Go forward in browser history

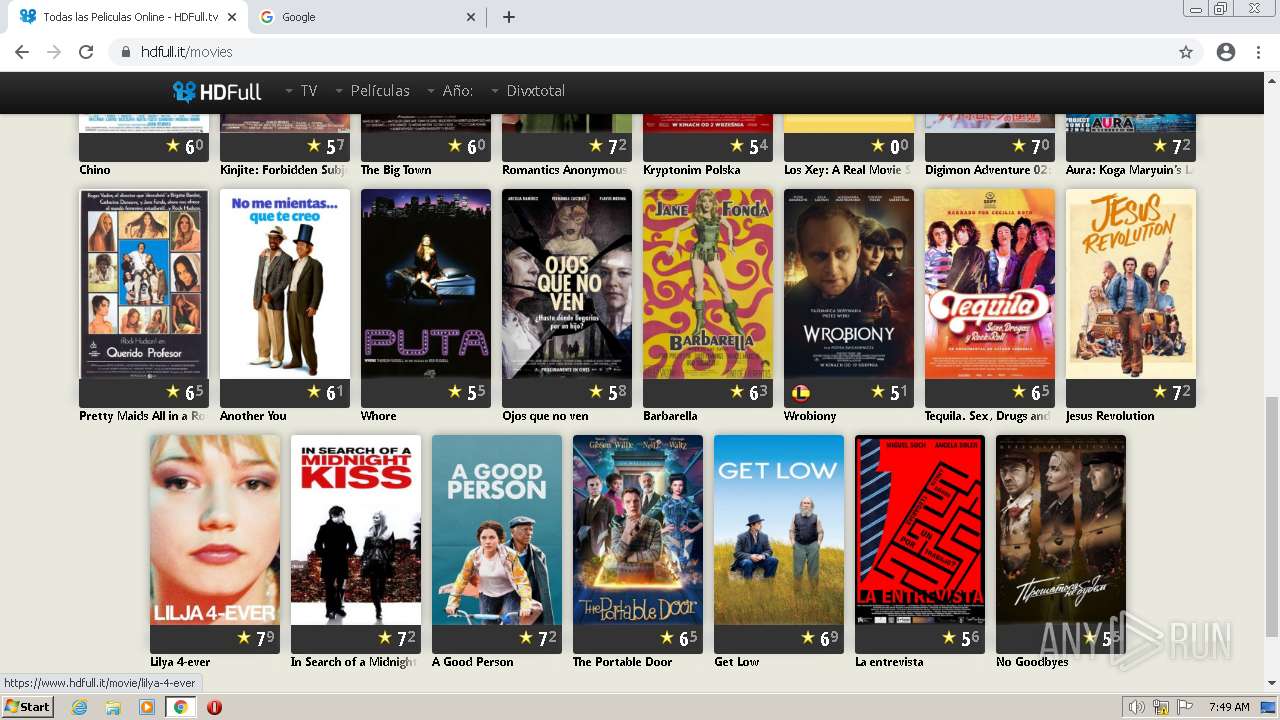[x=54, y=52]
